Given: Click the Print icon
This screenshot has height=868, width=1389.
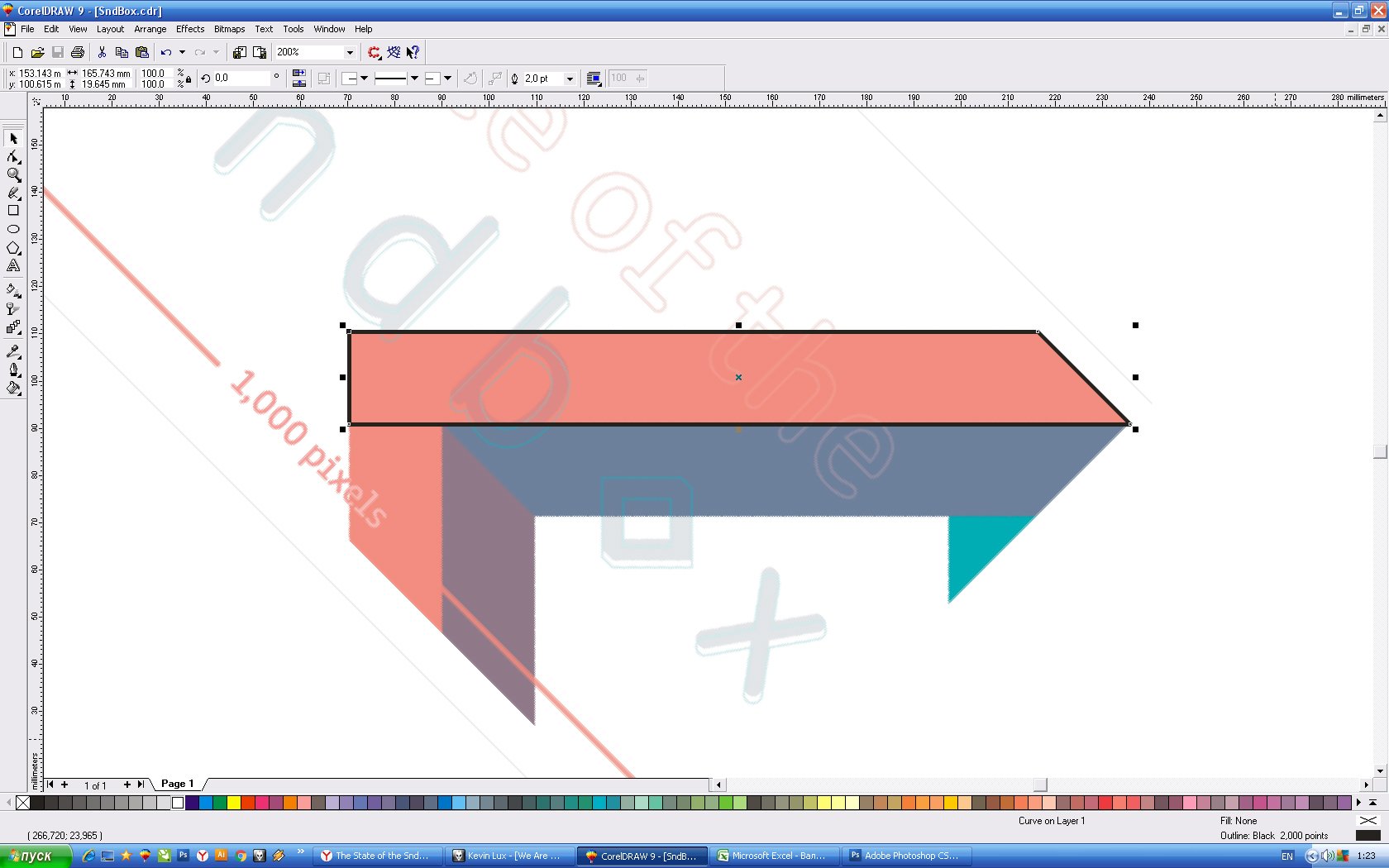Looking at the screenshot, I should [78, 52].
